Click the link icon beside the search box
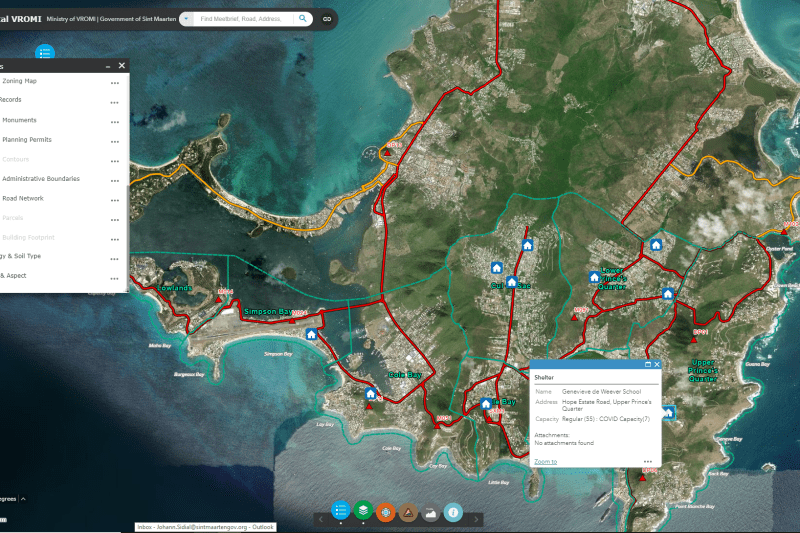Image resolution: width=800 pixels, height=533 pixels. click(327, 19)
